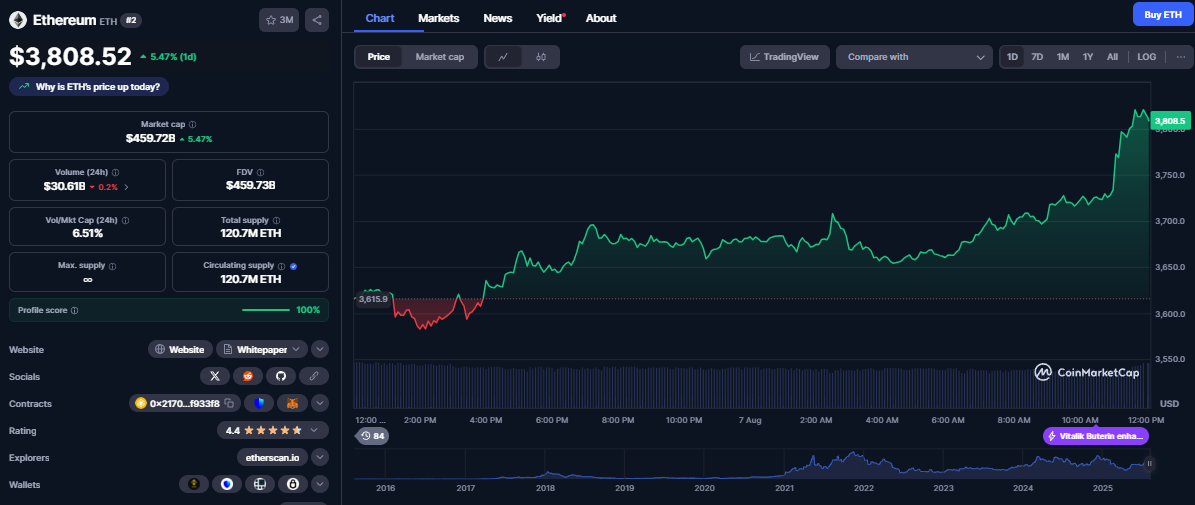Click the 3,615.9 opening price label
Image resolution: width=1195 pixels, height=505 pixels.
(x=373, y=299)
